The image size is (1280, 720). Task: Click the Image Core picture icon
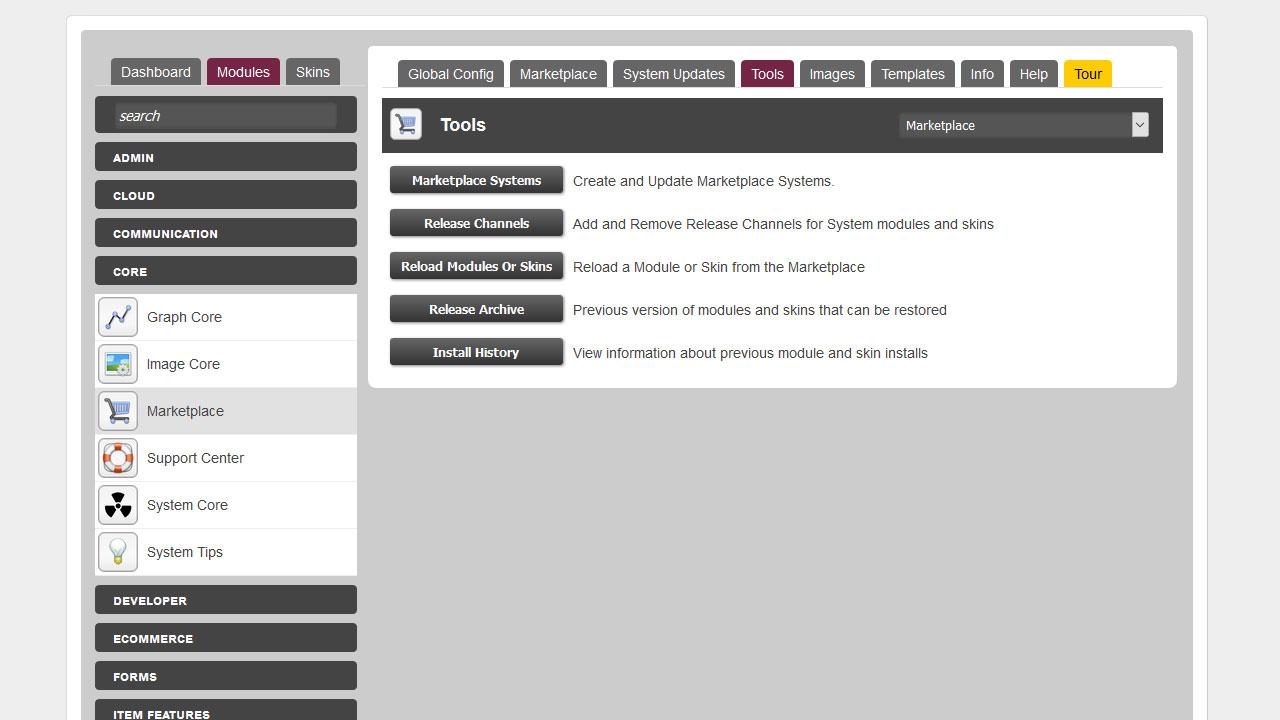tap(118, 364)
